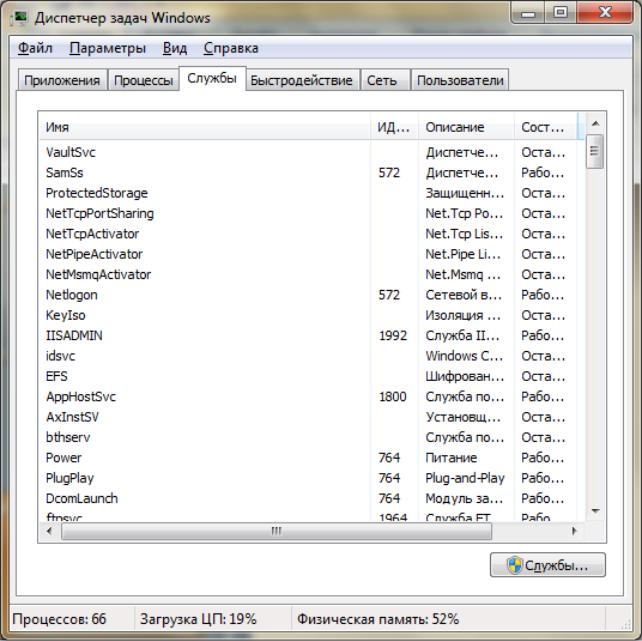Click the Защищенн... description cell
This screenshot has width=642, height=641.
pyautogui.click(x=465, y=193)
